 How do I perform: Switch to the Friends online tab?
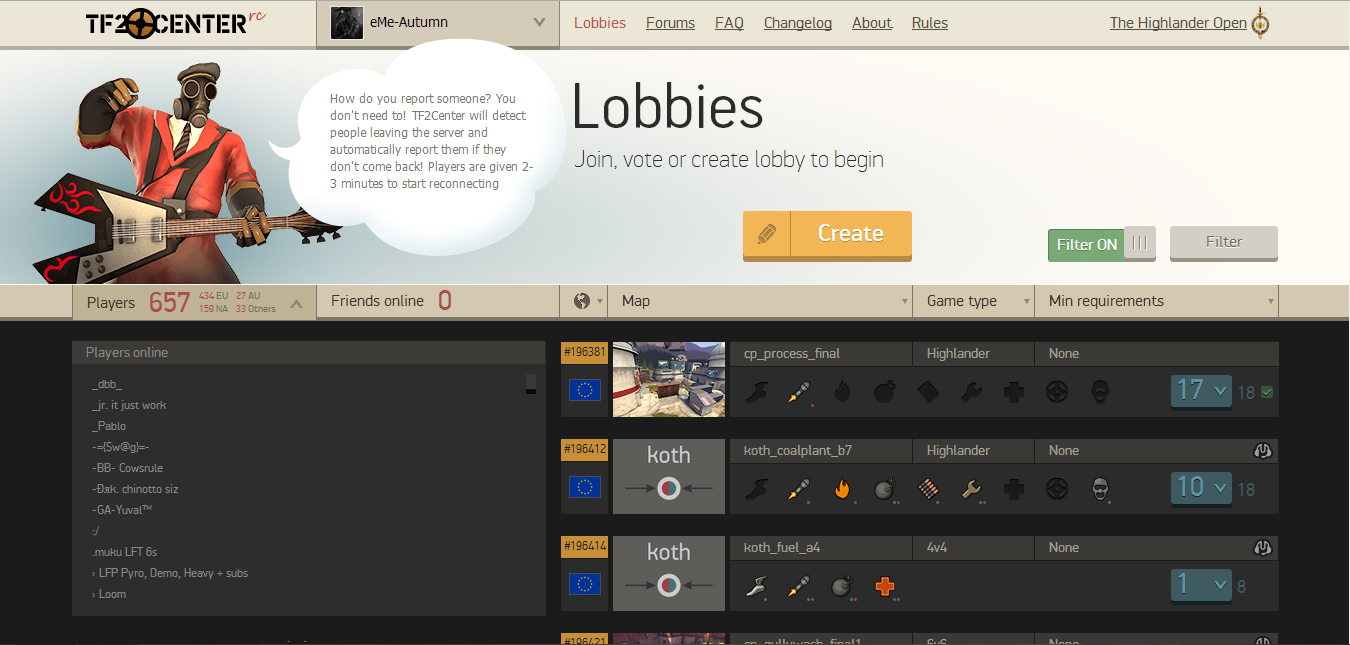438,301
